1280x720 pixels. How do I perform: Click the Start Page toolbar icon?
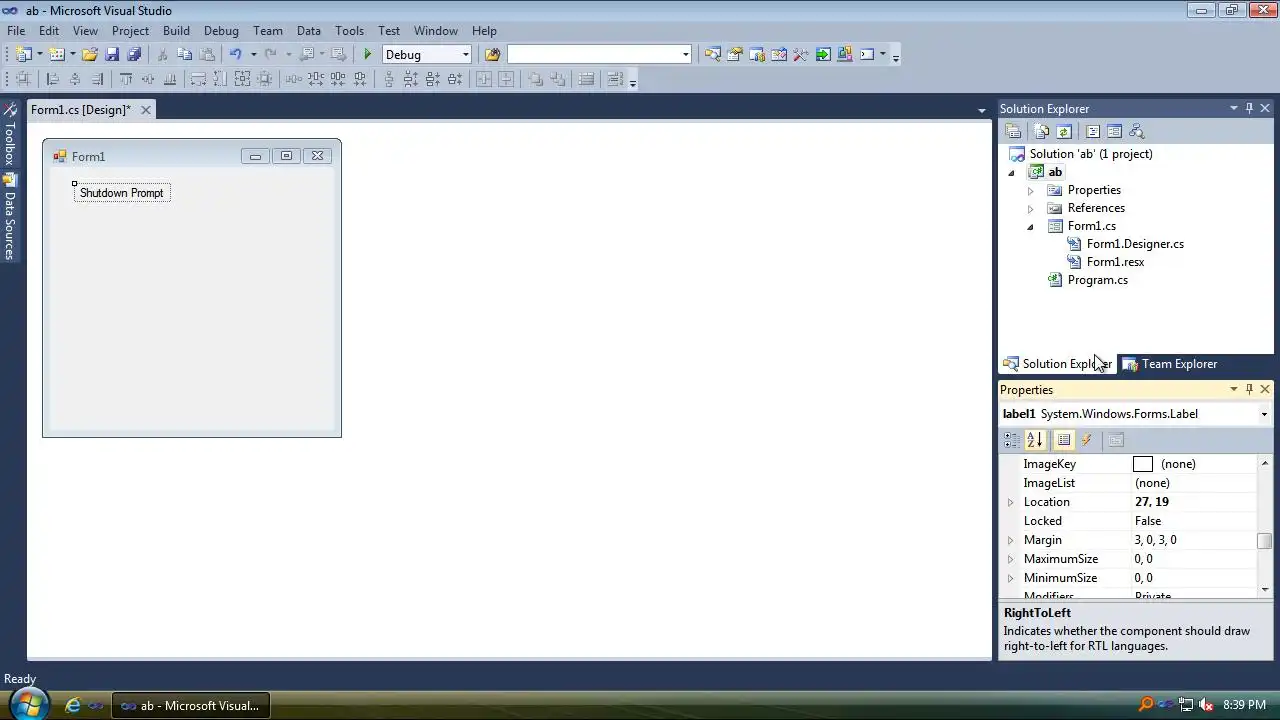822,54
